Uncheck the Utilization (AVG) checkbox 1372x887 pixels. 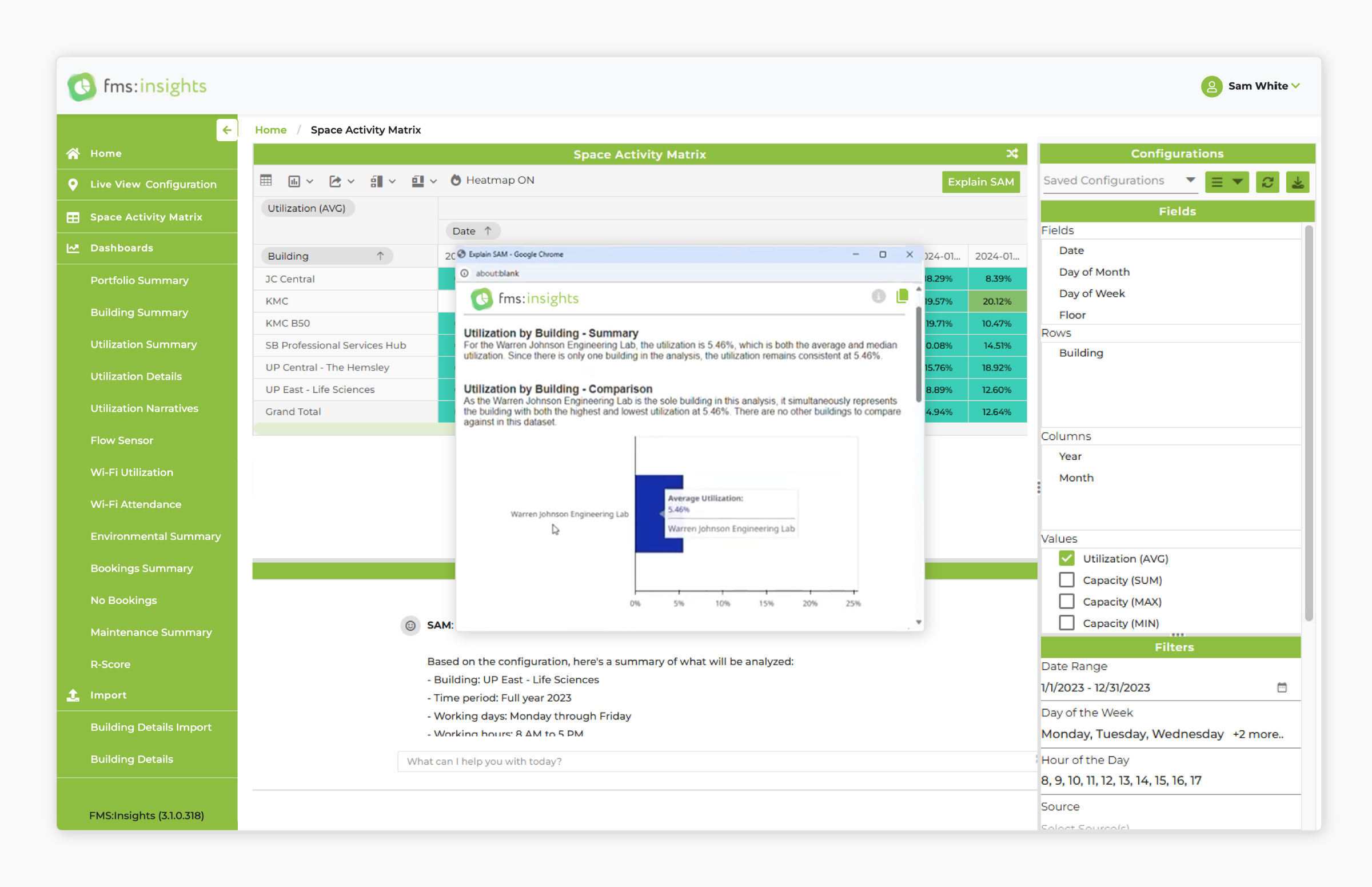tap(1066, 559)
